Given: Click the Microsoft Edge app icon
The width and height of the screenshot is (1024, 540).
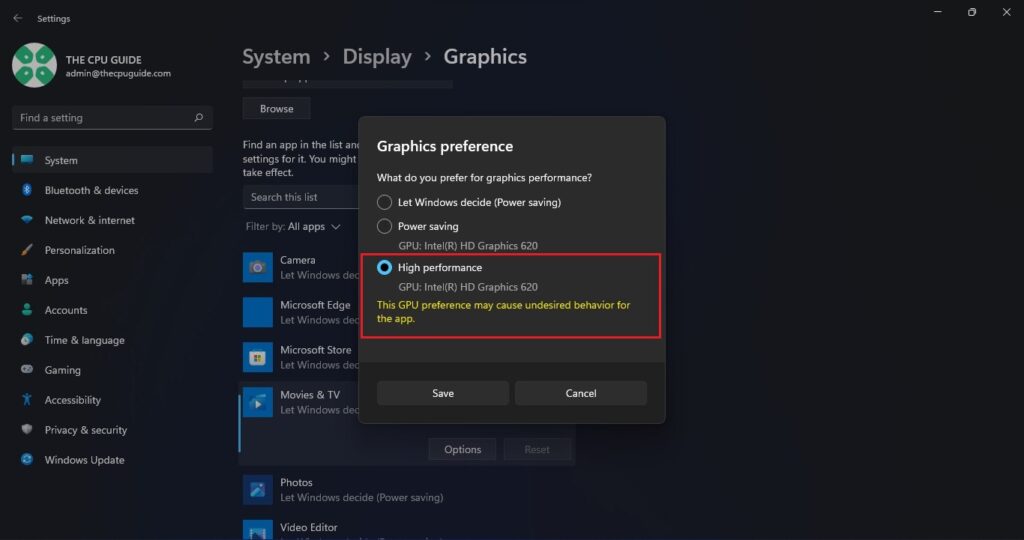Looking at the screenshot, I should 258,312.
